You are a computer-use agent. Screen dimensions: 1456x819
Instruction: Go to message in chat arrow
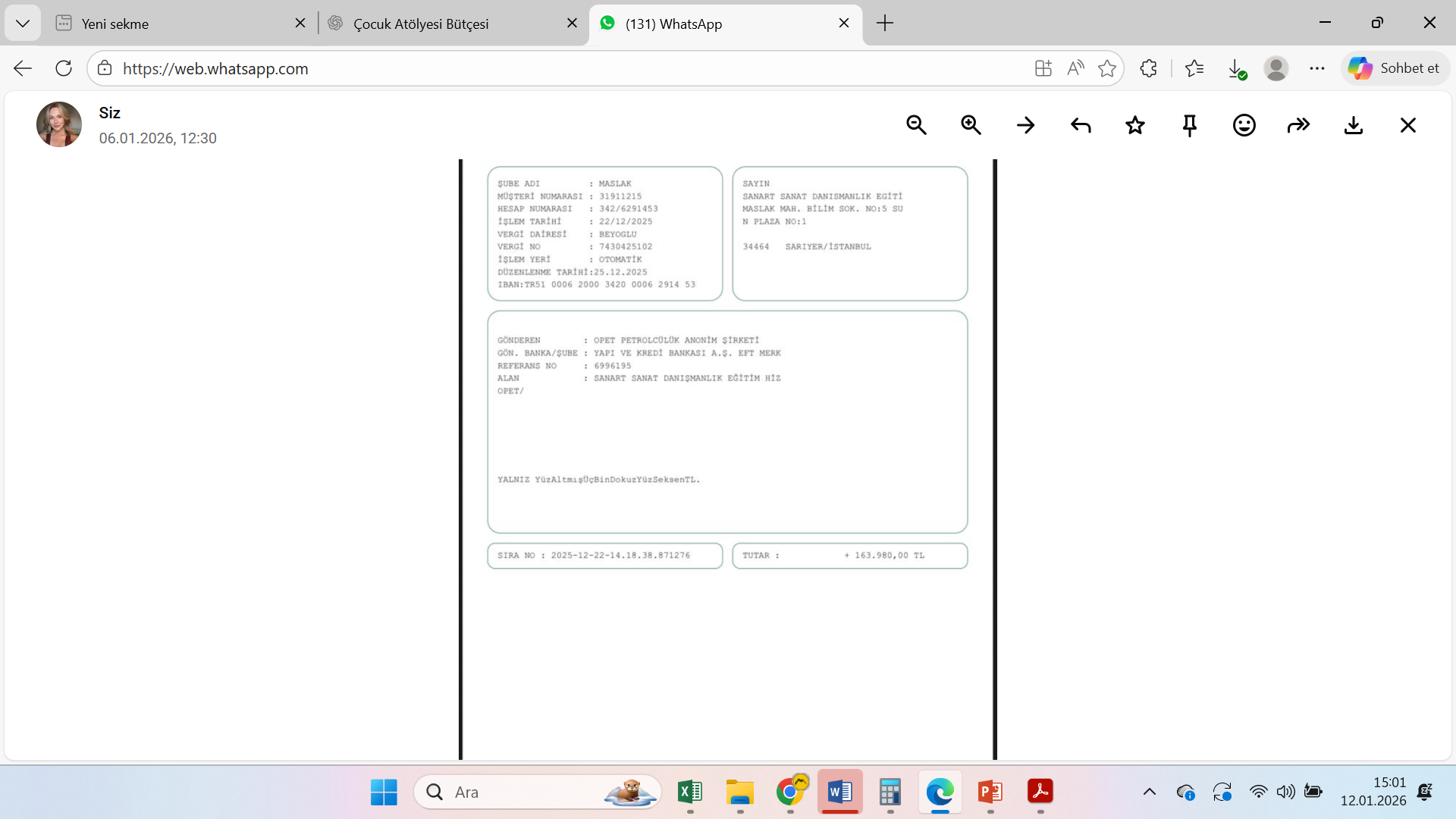tap(1025, 125)
